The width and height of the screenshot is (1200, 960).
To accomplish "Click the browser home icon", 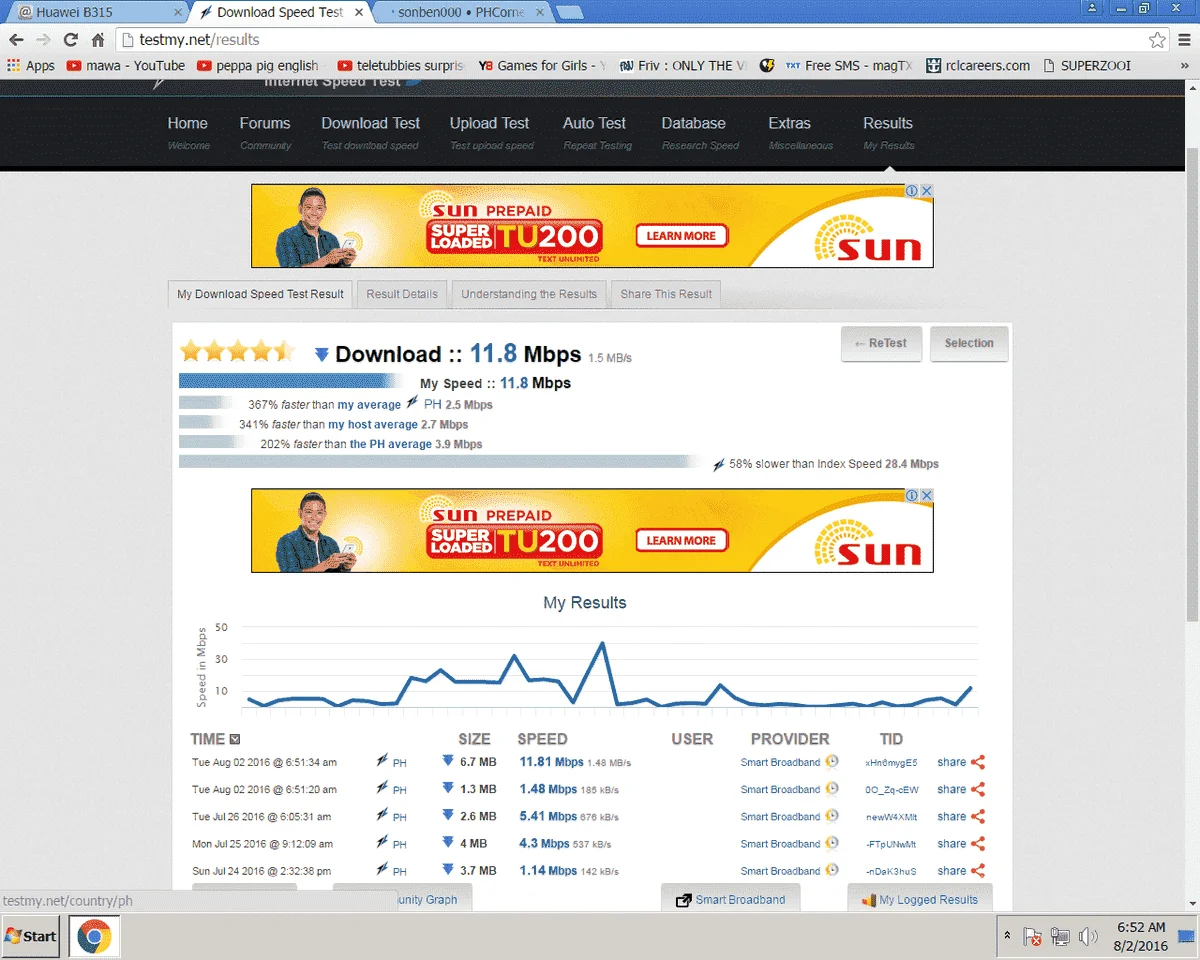I will [98, 40].
